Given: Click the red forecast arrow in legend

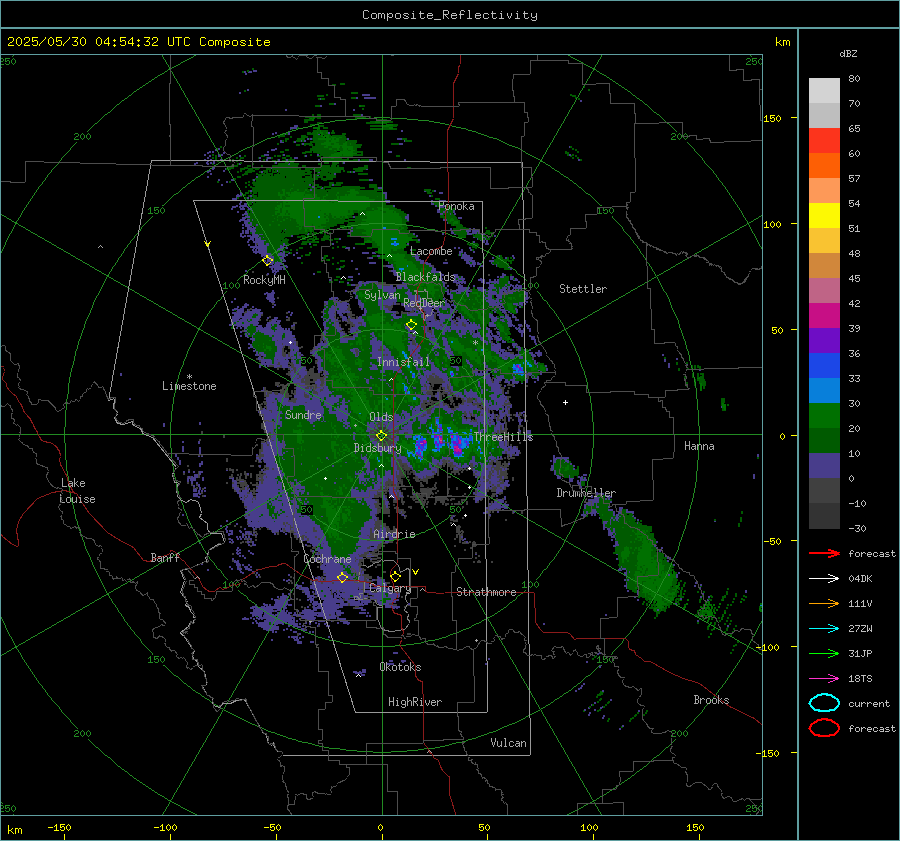Looking at the screenshot, I should (824, 553).
